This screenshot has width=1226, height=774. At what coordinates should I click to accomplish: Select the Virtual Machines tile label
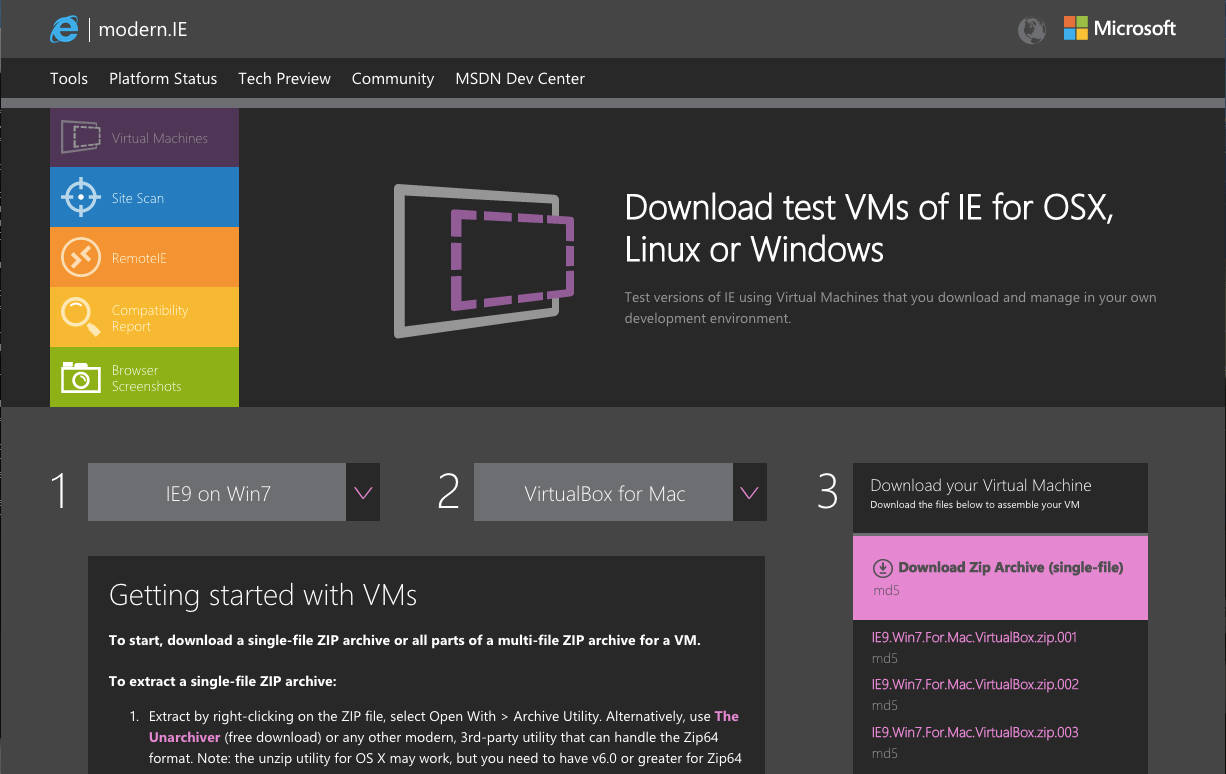(x=160, y=138)
